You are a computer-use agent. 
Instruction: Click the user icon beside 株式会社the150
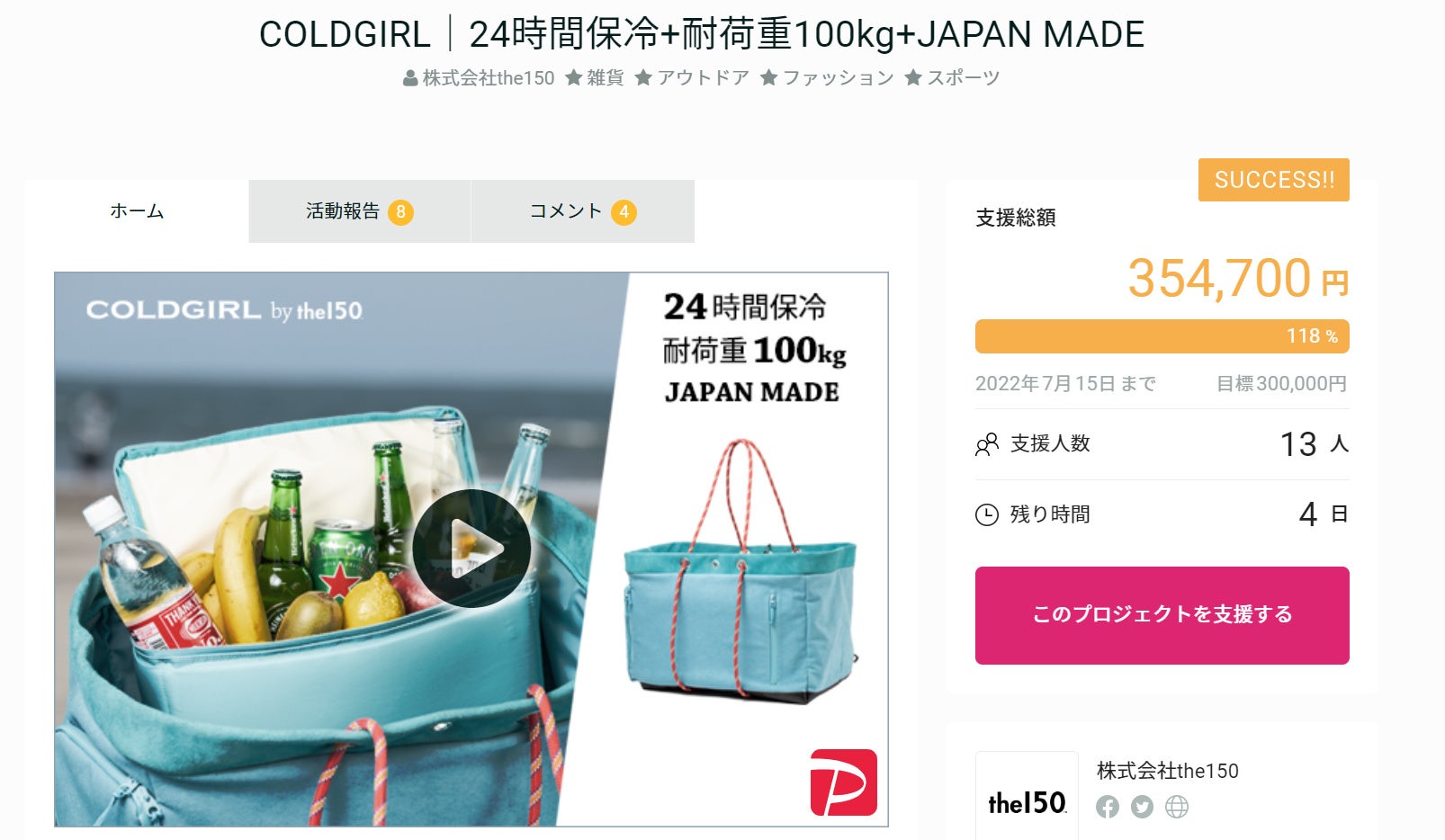click(x=410, y=78)
